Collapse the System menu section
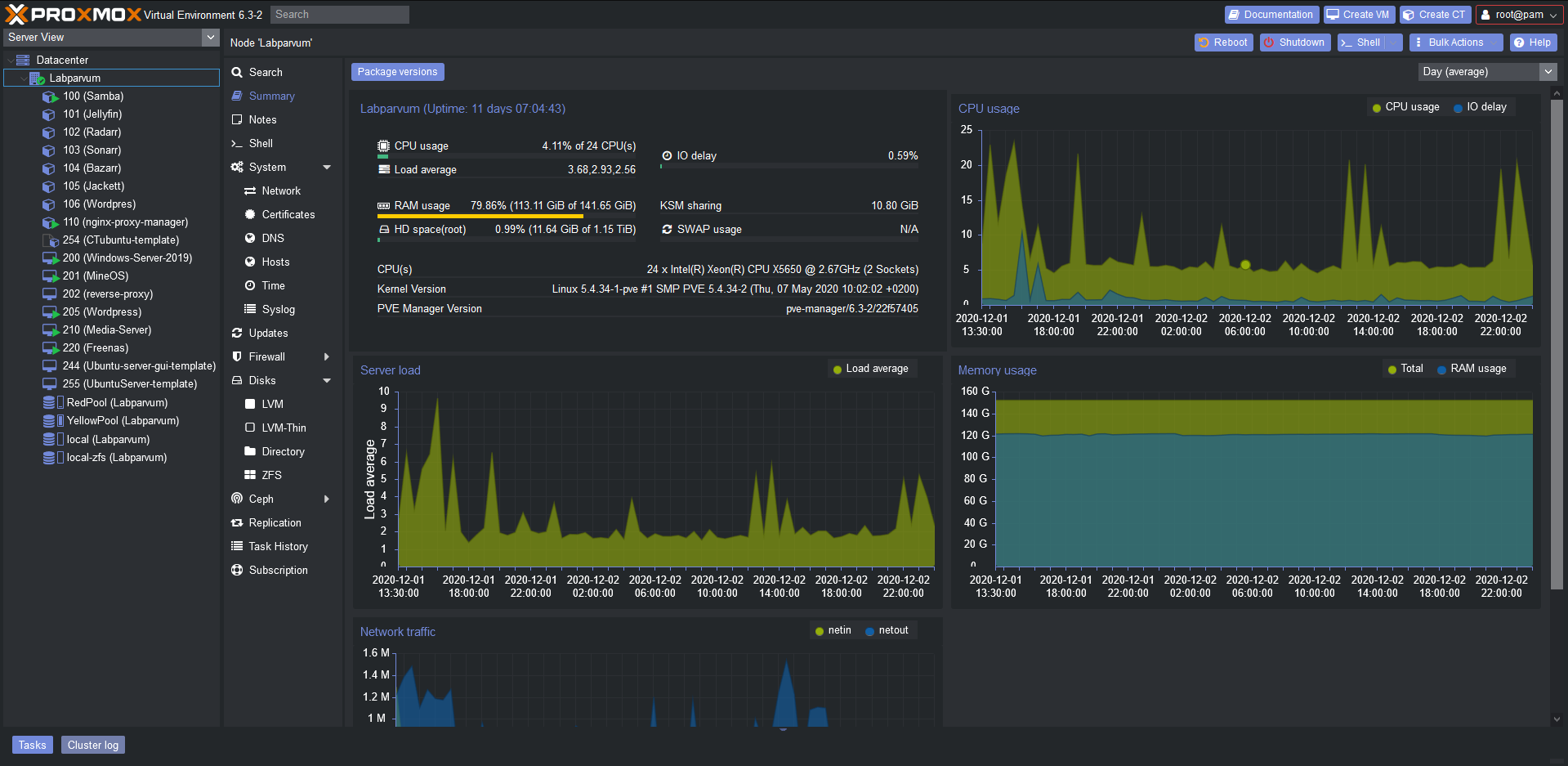The width and height of the screenshot is (1568, 766). pyautogui.click(x=327, y=168)
